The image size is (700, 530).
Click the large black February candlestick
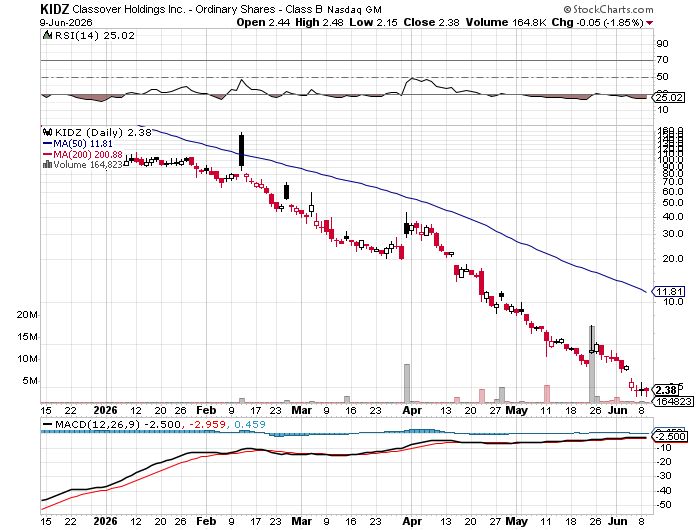click(x=242, y=150)
